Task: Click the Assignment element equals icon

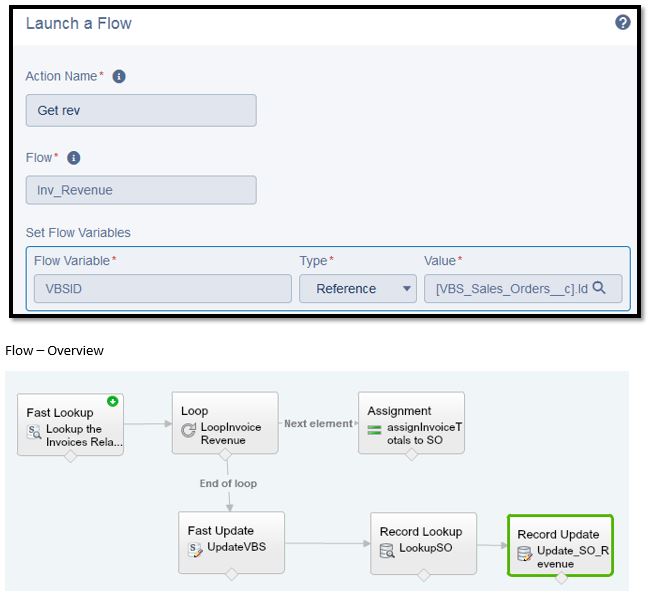Action: coord(374,430)
